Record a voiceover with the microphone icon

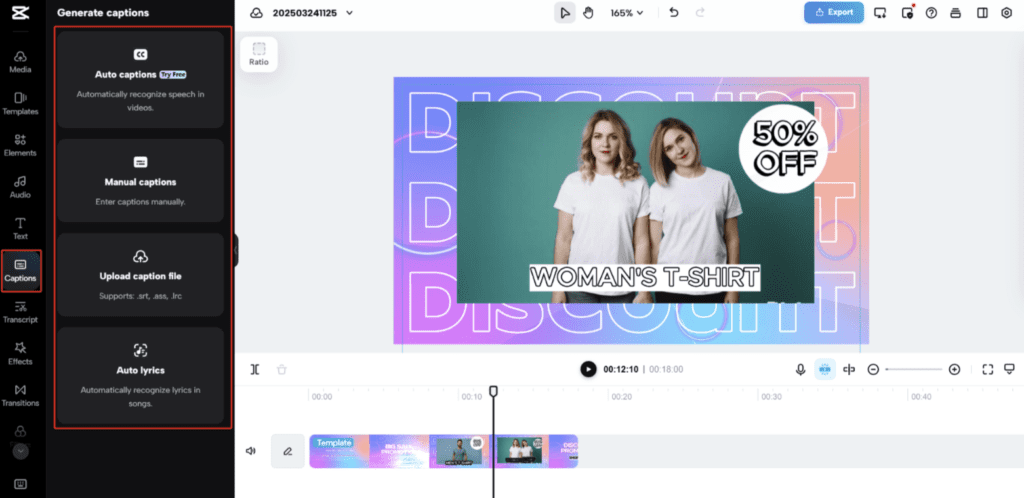[800, 369]
